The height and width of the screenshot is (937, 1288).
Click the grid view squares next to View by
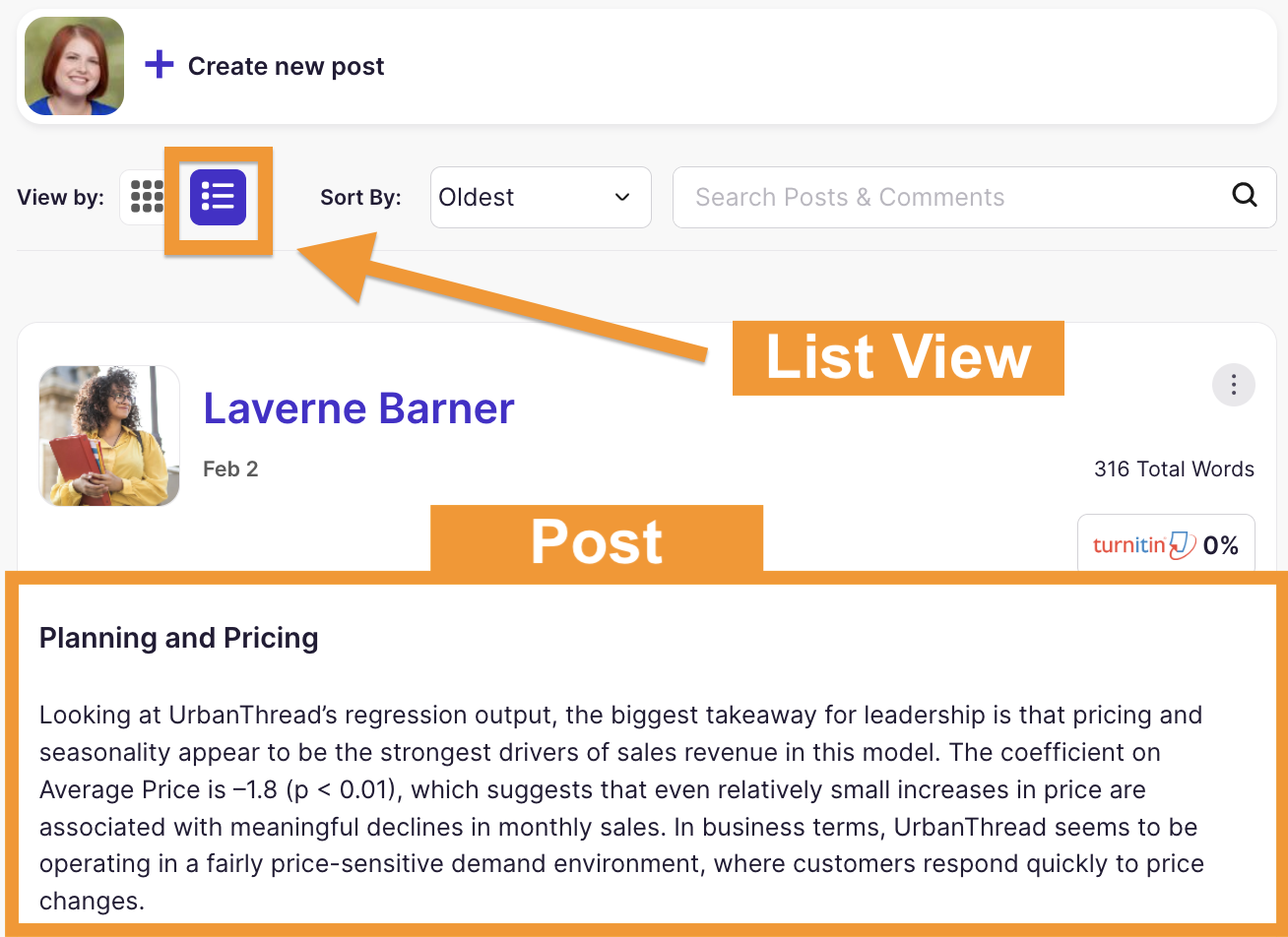146,197
